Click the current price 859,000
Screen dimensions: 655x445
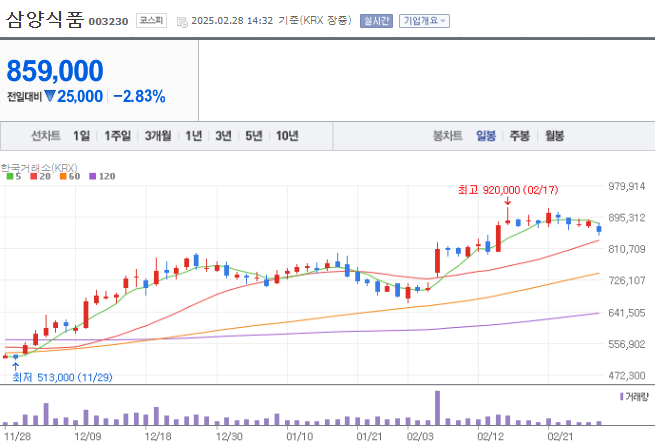(55, 71)
